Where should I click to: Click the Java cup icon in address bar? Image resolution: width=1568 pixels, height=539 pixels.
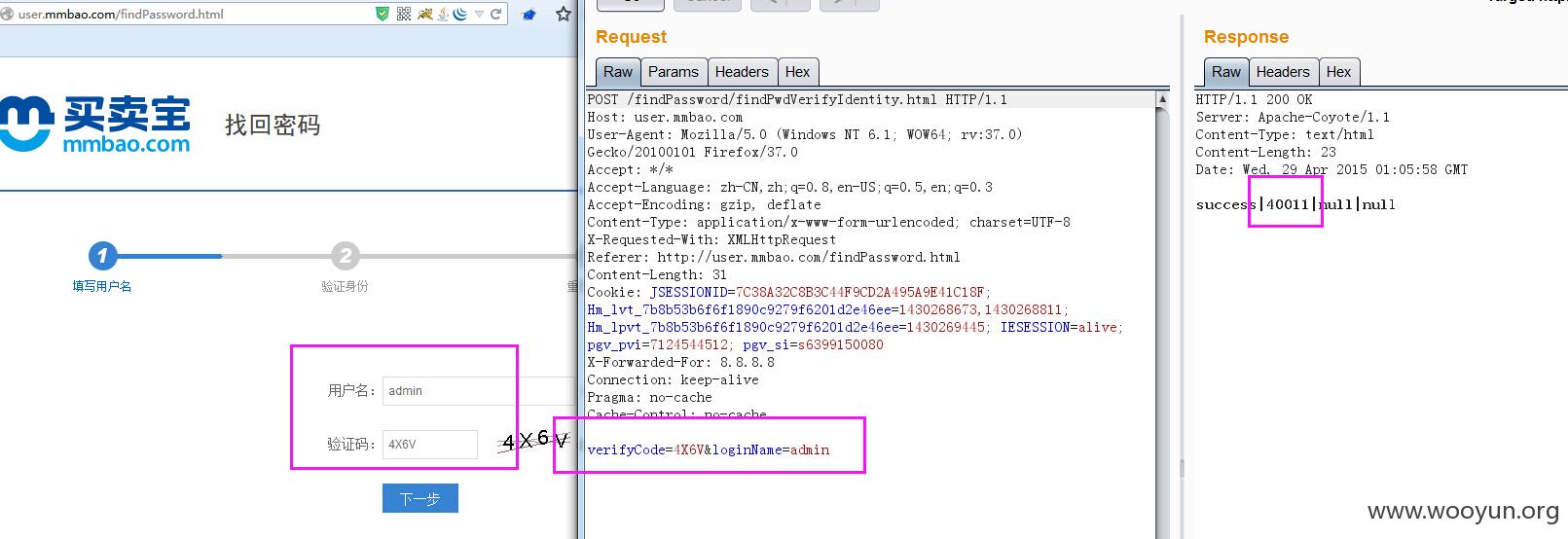(444, 14)
